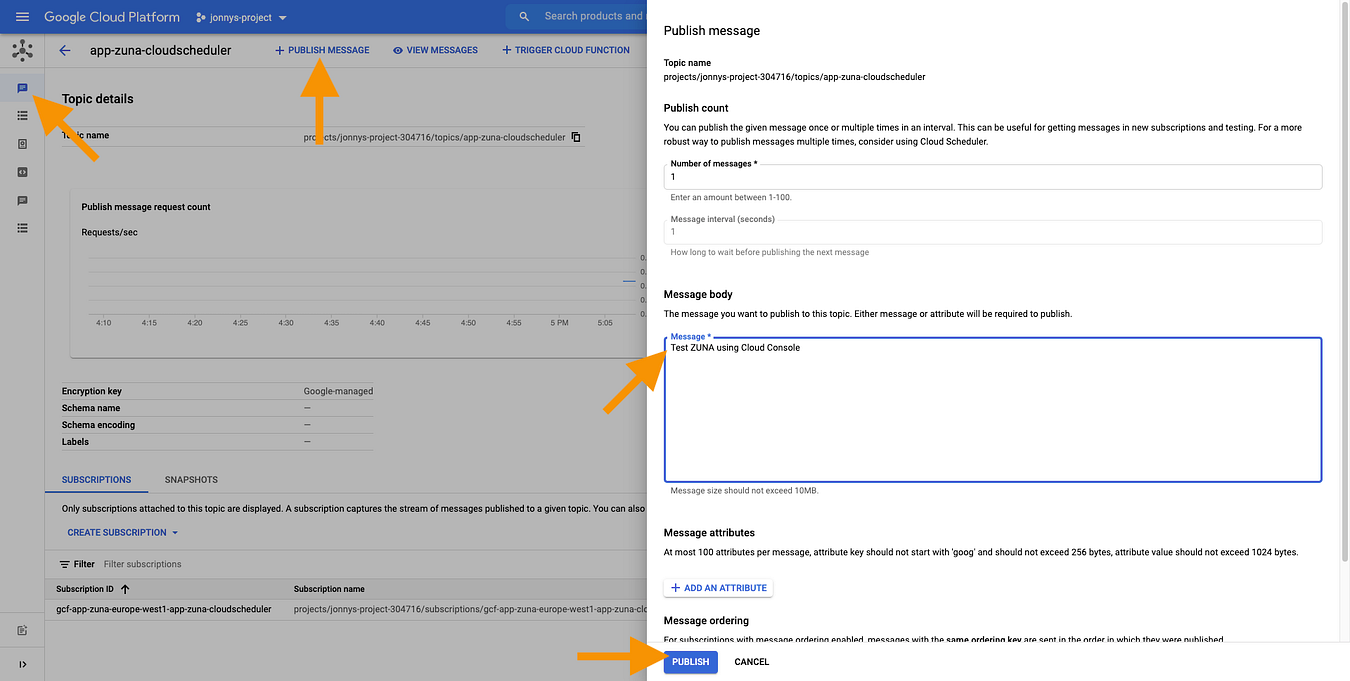Open Lite Topics chat icon in sidebar
Image resolution: width=1350 pixels, height=681 pixels.
pyautogui.click(x=22, y=200)
